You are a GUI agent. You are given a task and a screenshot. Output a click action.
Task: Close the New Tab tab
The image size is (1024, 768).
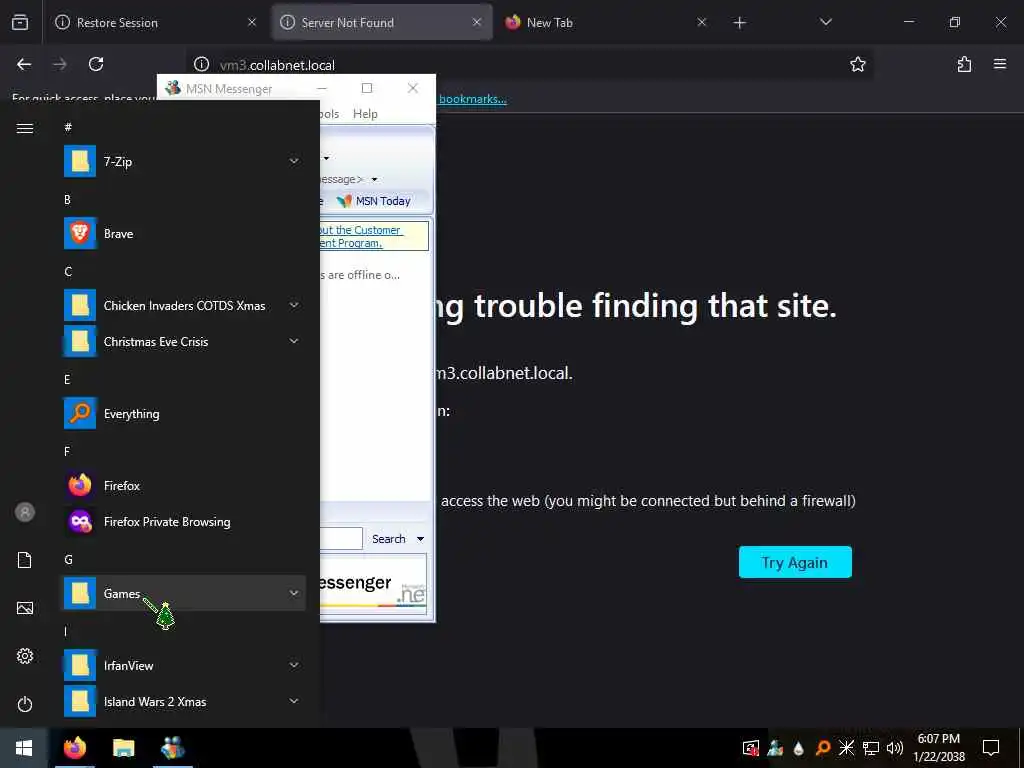pos(701,22)
